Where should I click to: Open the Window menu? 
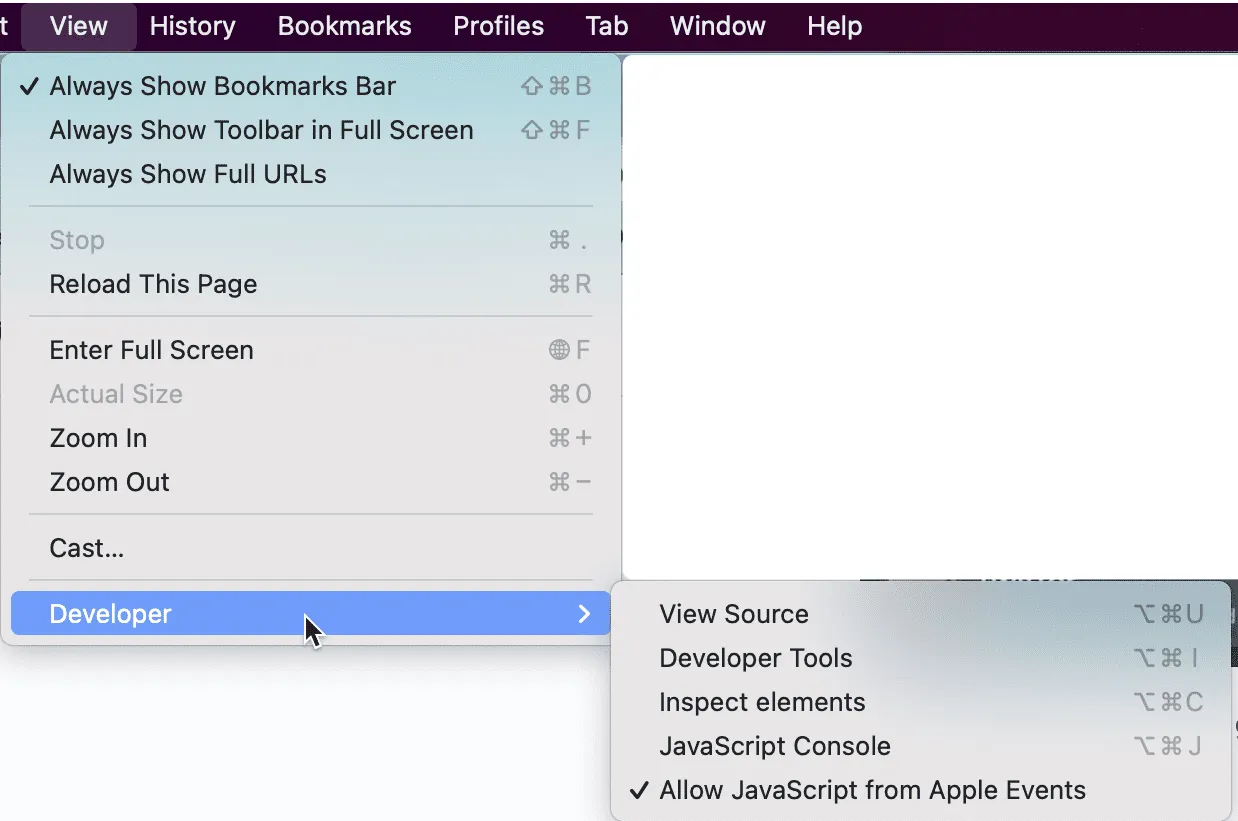(717, 26)
